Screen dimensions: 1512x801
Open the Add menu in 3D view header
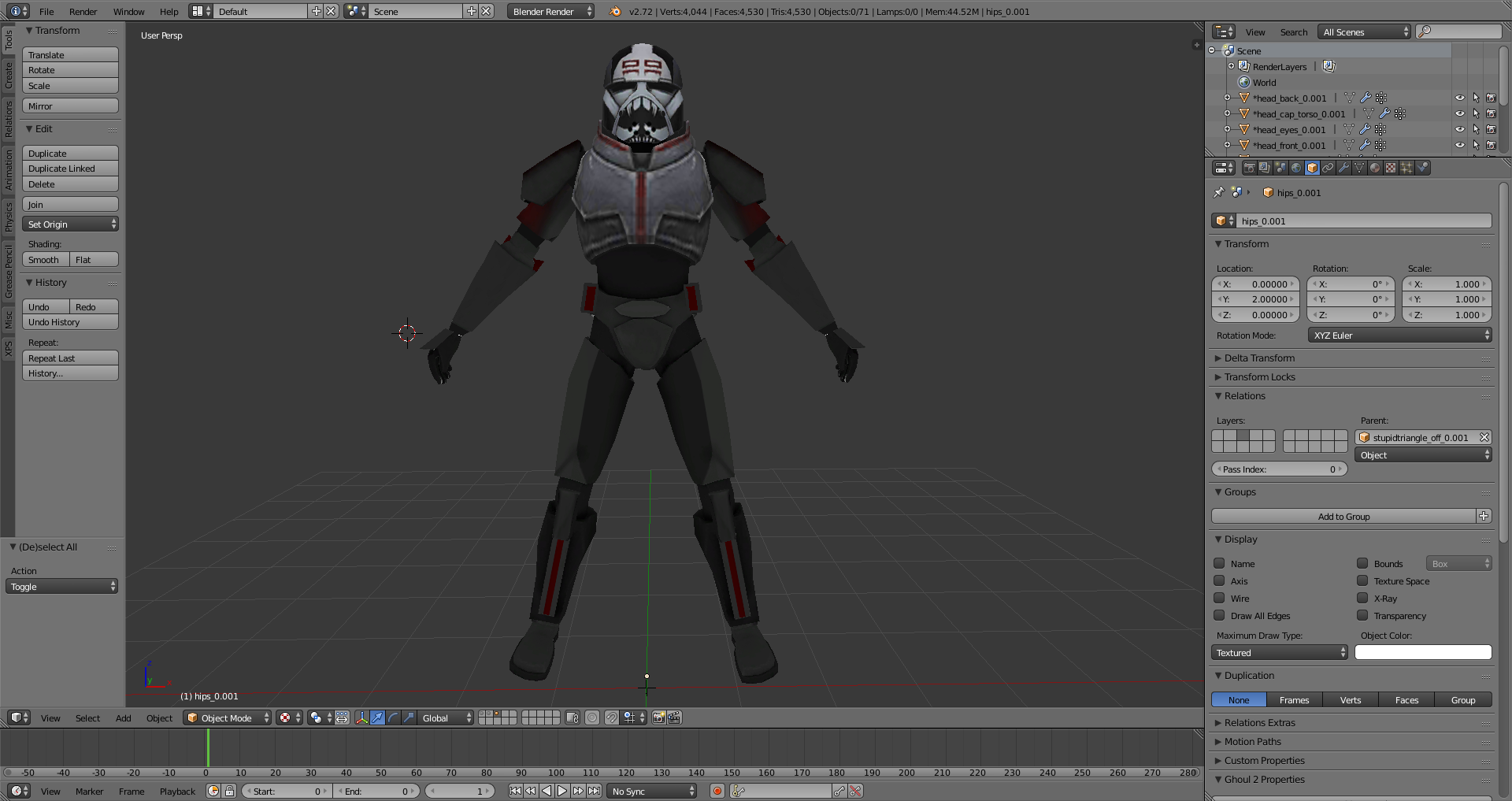(124, 718)
